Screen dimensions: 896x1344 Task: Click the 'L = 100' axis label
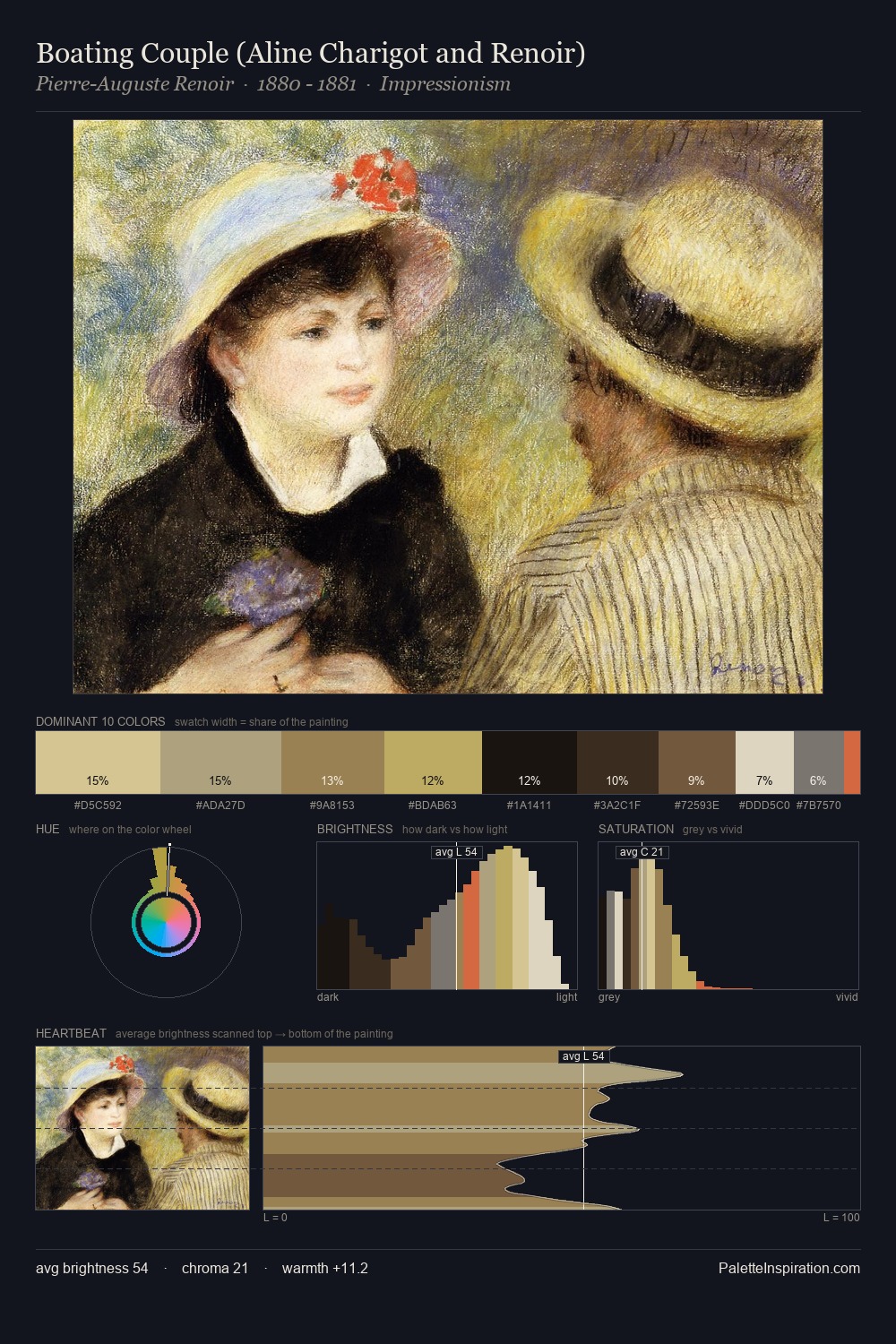coord(841,1218)
